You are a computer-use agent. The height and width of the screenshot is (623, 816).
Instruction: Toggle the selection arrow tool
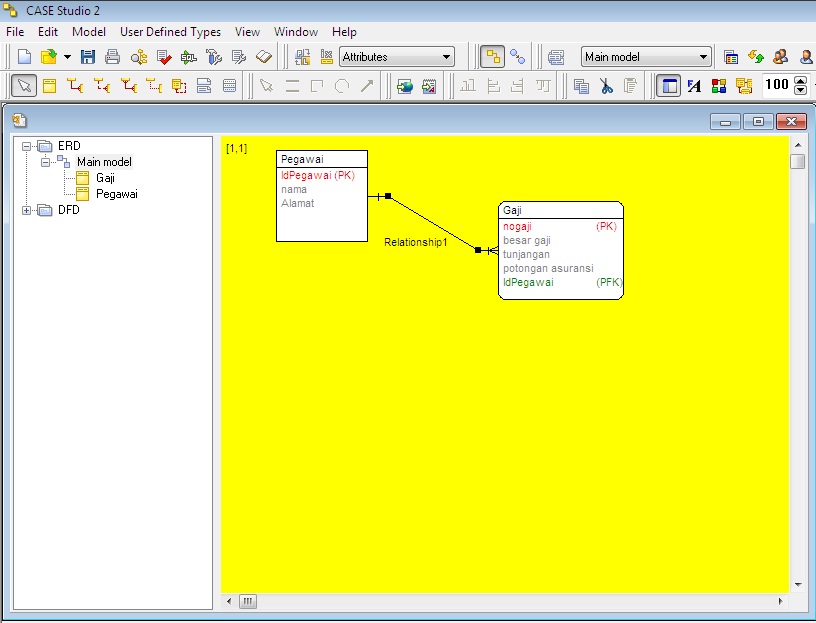23,85
